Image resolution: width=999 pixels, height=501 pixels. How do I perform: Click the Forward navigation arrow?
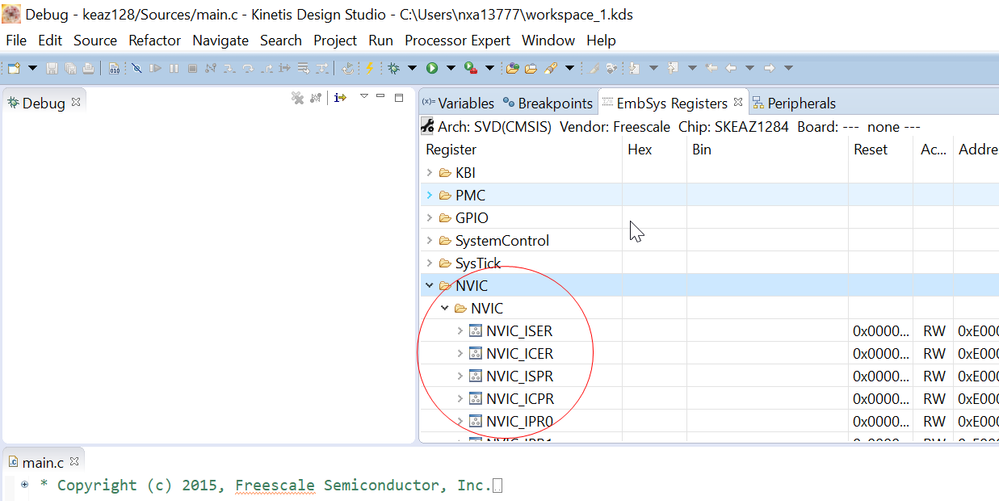click(770, 68)
